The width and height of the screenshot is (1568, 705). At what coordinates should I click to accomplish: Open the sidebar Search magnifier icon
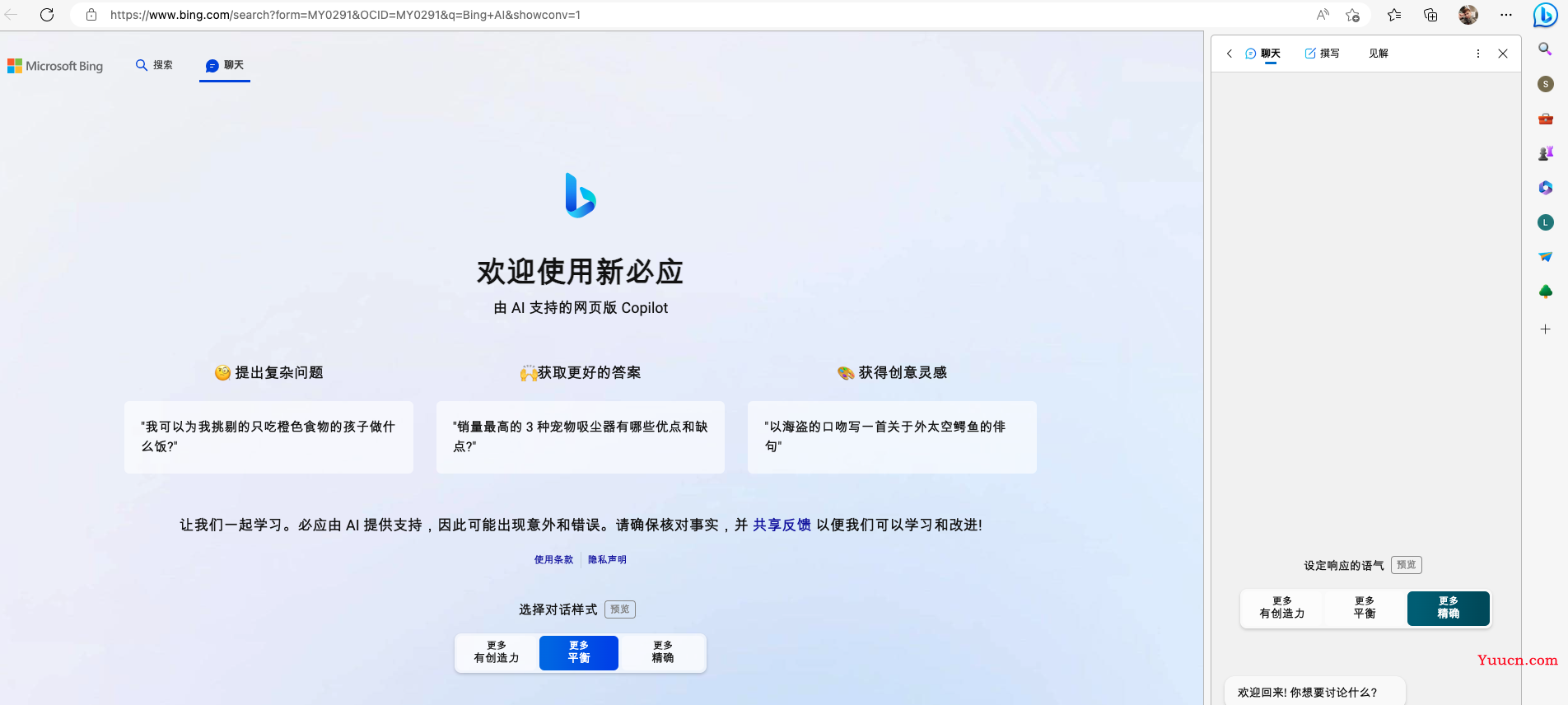tap(1546, 49)
